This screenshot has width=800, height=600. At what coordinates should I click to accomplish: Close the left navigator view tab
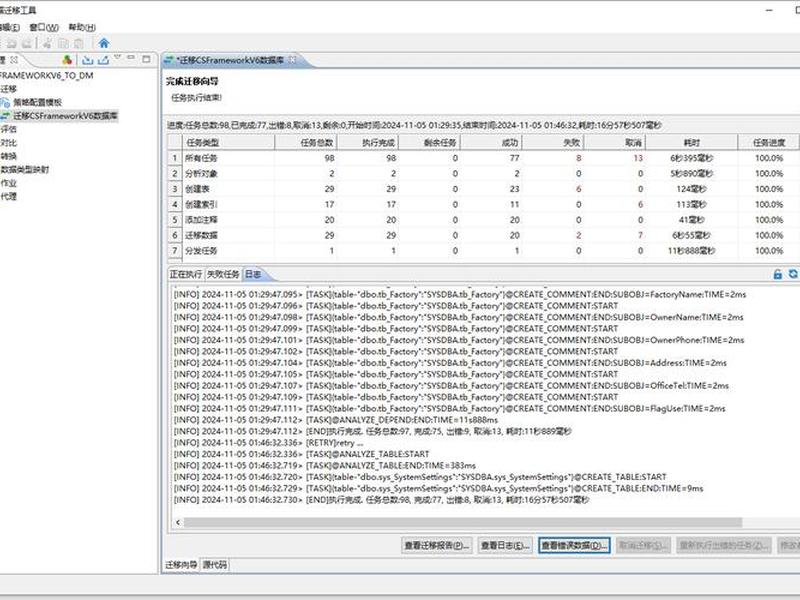(14, 60)
